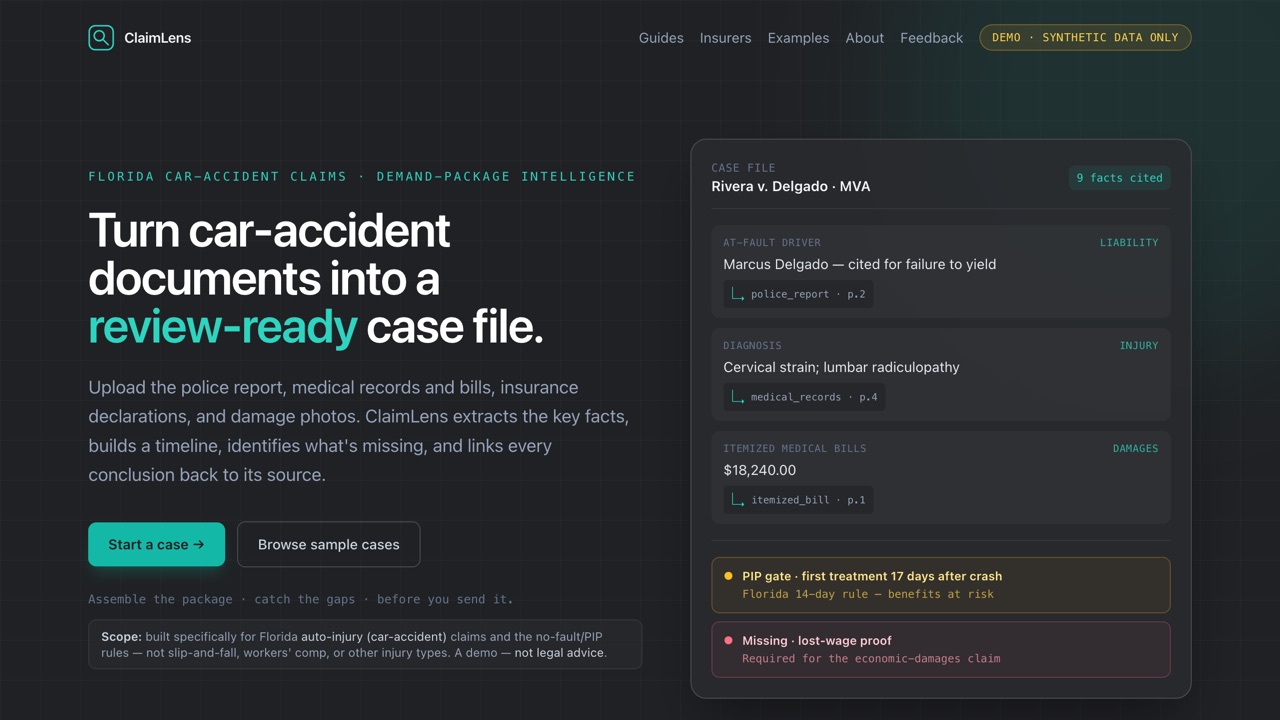
Task: Click the yellow dot on PIP gate alert
Action: tap(728, 576)
